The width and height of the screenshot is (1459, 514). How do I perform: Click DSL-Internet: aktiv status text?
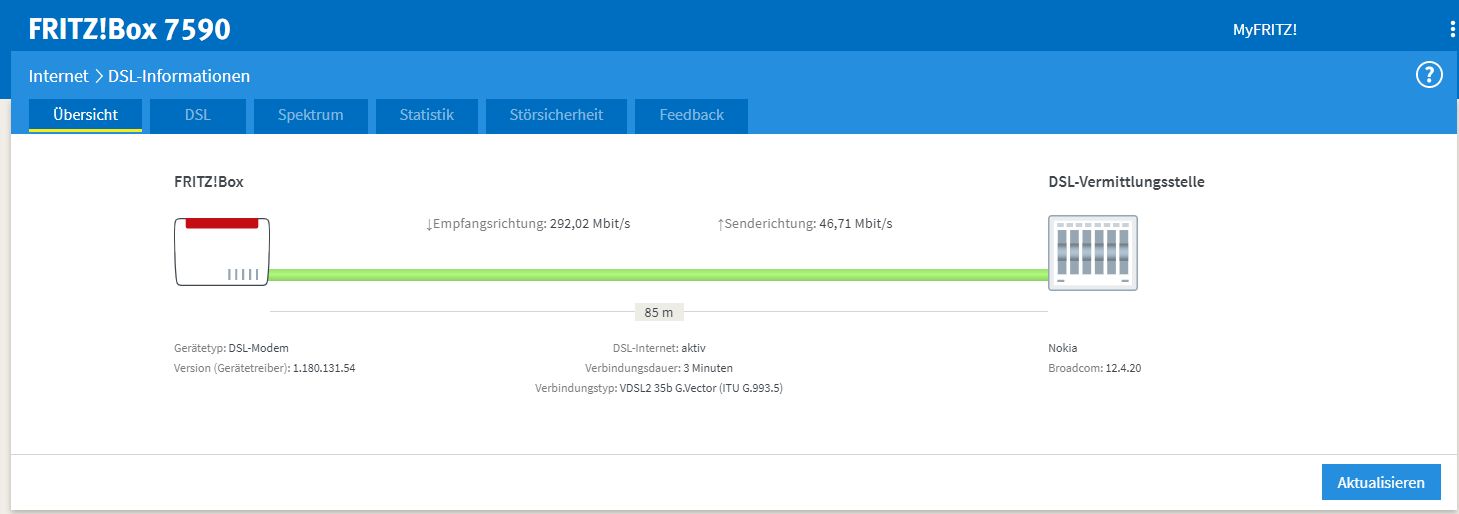click(659, 348)
